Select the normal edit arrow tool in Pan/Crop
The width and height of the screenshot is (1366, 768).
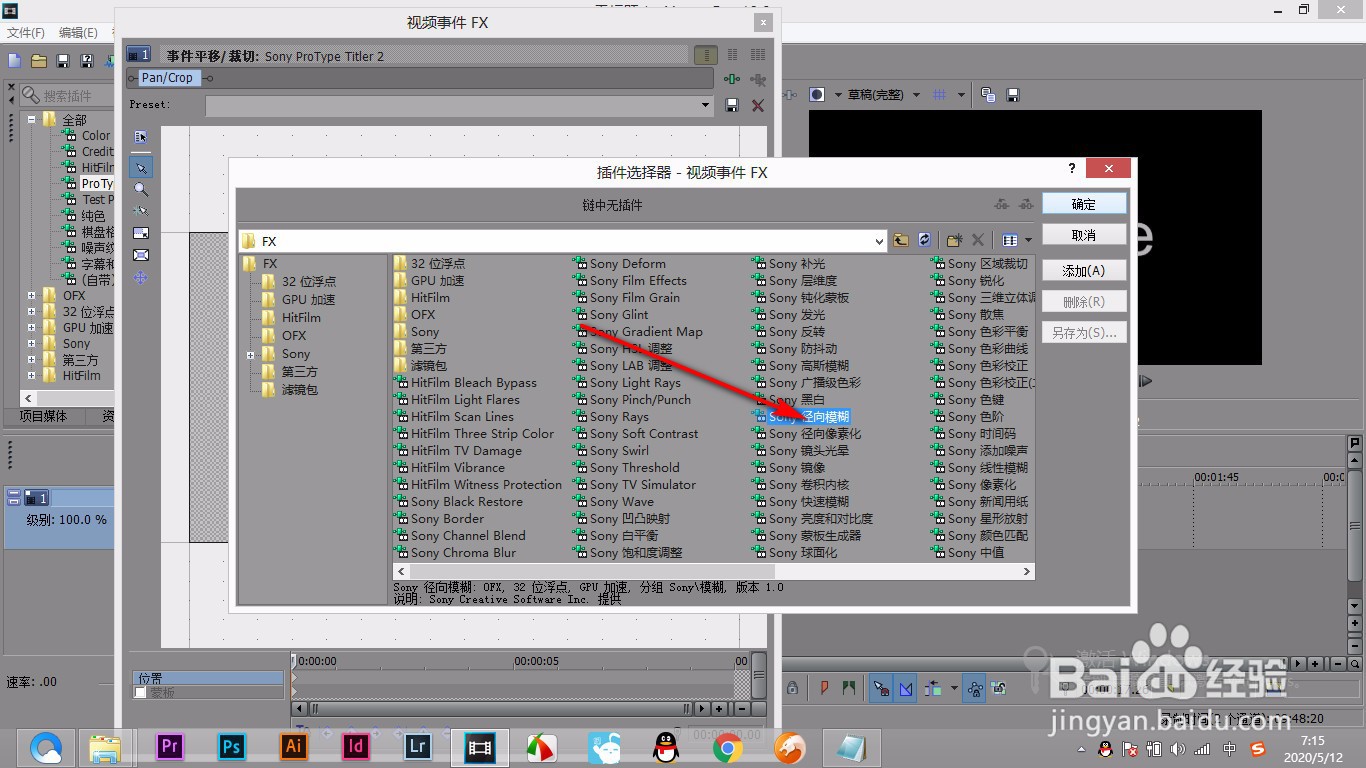(141, 167)
